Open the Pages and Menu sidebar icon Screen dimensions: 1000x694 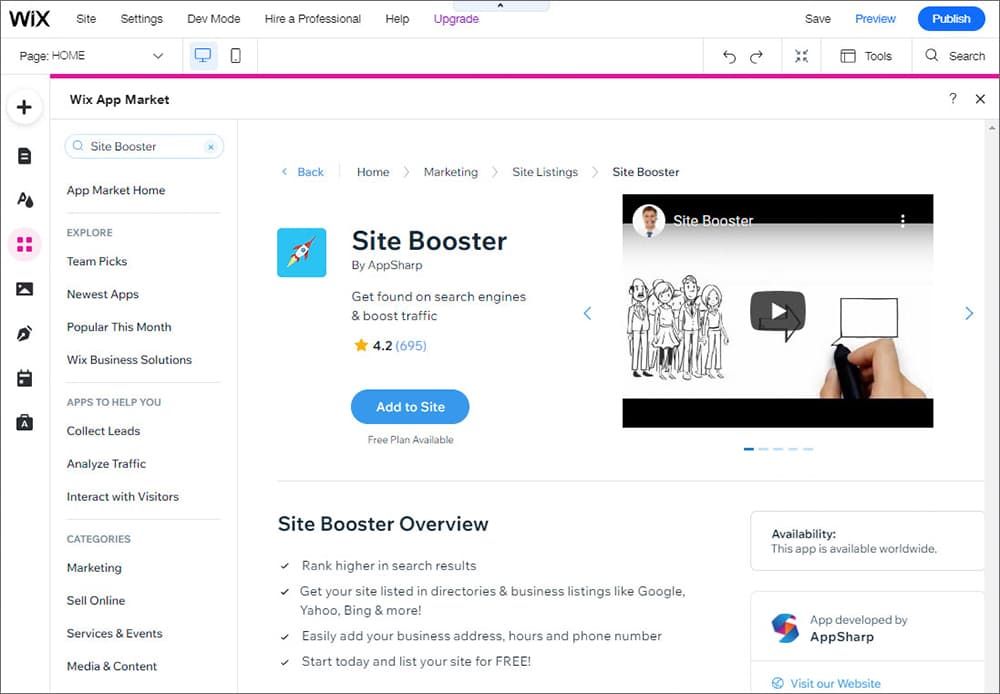(24, 156)
